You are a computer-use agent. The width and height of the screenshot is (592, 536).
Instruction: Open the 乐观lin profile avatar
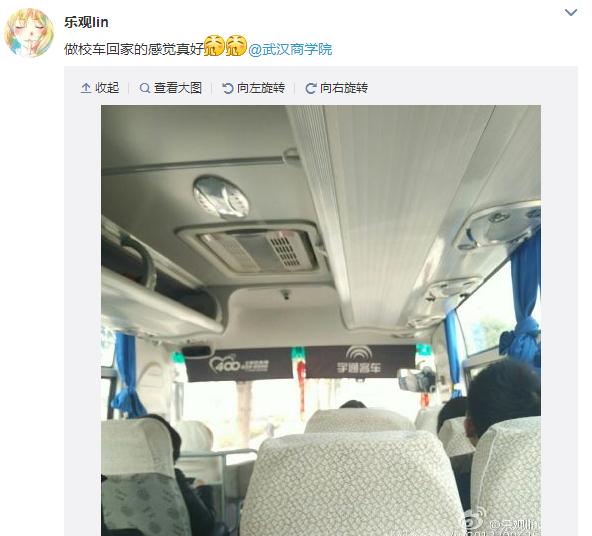[x=29, y=33]
